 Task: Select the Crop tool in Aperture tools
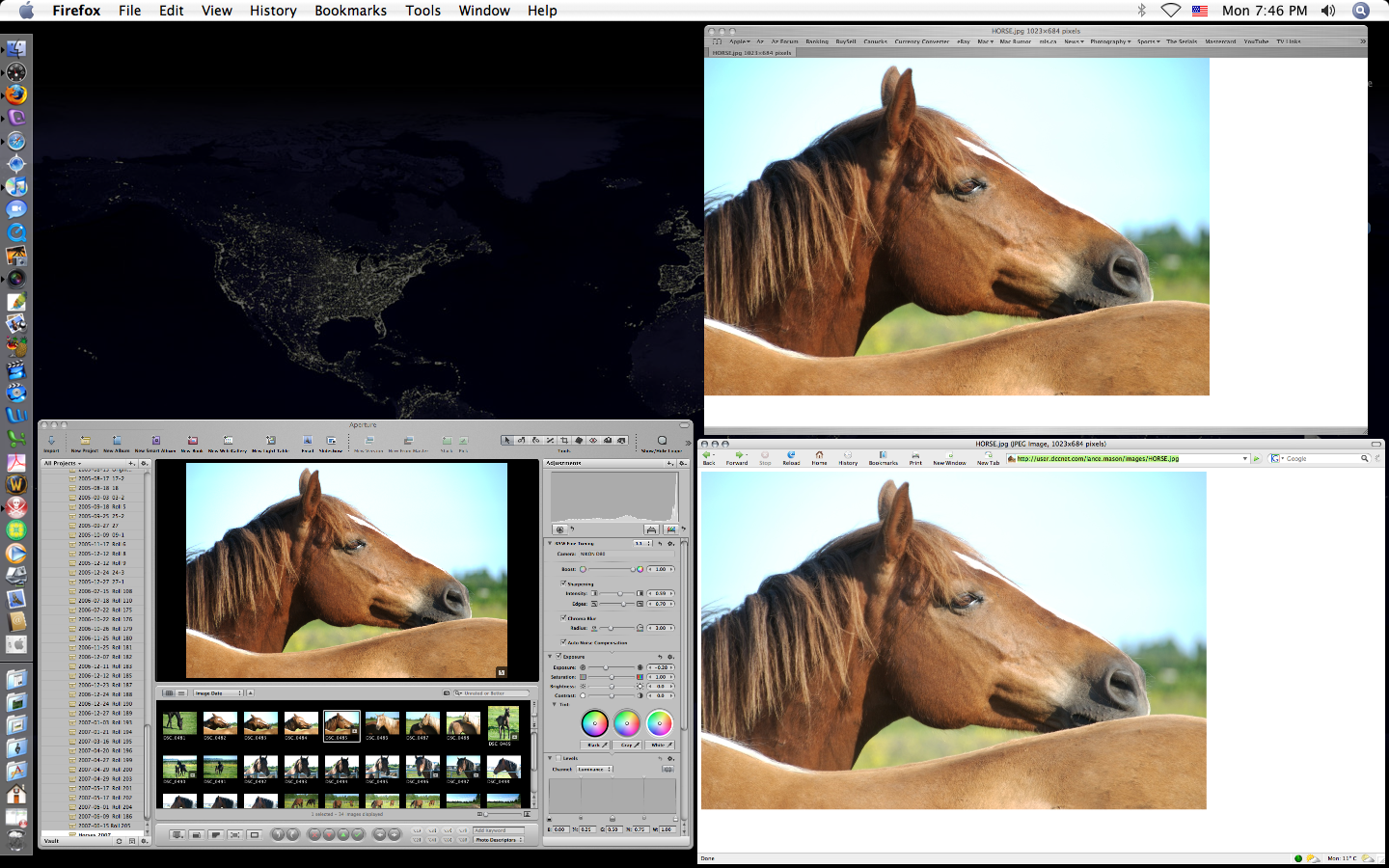pyautogui.click(x=564, y=441)
